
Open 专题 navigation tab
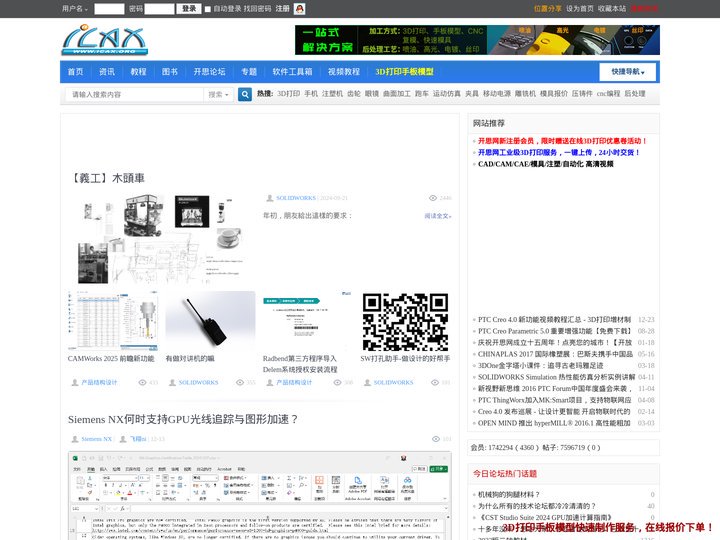[x=249, y=72]
